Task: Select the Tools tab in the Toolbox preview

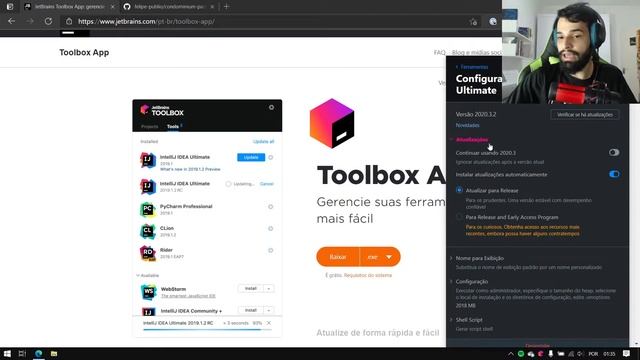Action: pyautogui.click(x=173, y=127)
